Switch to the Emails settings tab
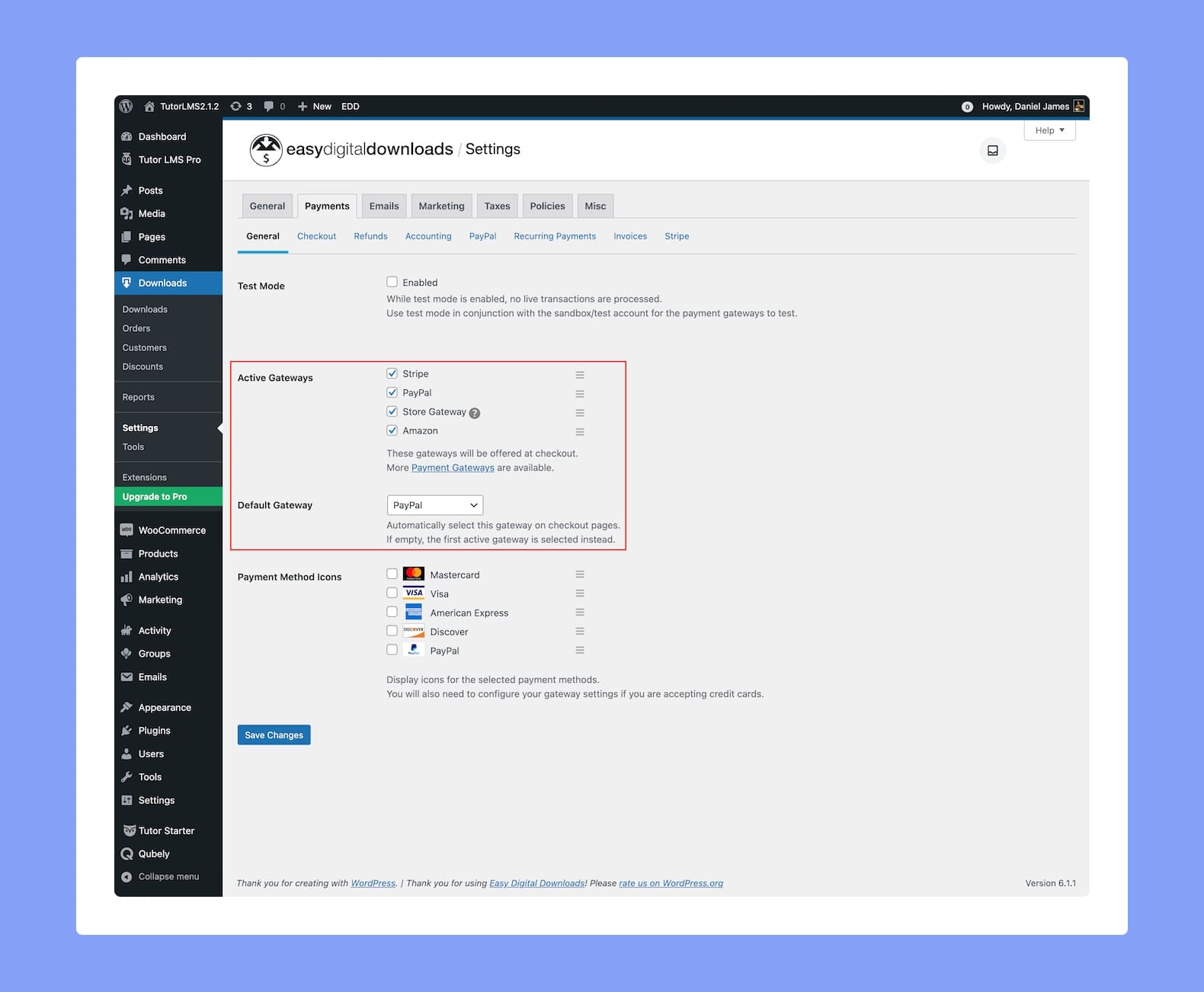The image size is (1204, 992). click(x=384, y=206)
